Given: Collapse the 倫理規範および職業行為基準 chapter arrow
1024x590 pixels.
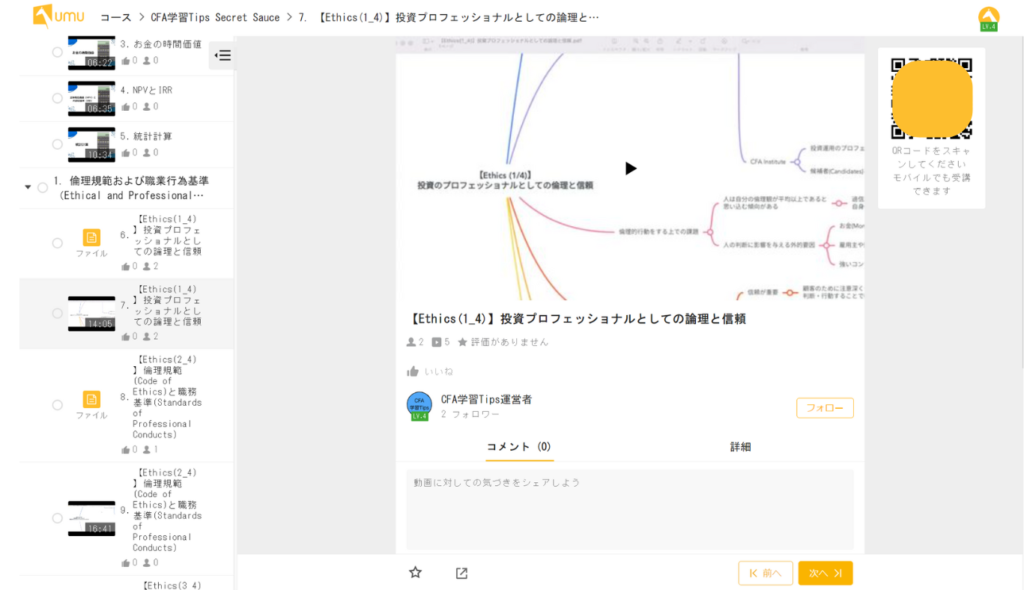Looking at the screenshot, I should (x=27, y=188).
